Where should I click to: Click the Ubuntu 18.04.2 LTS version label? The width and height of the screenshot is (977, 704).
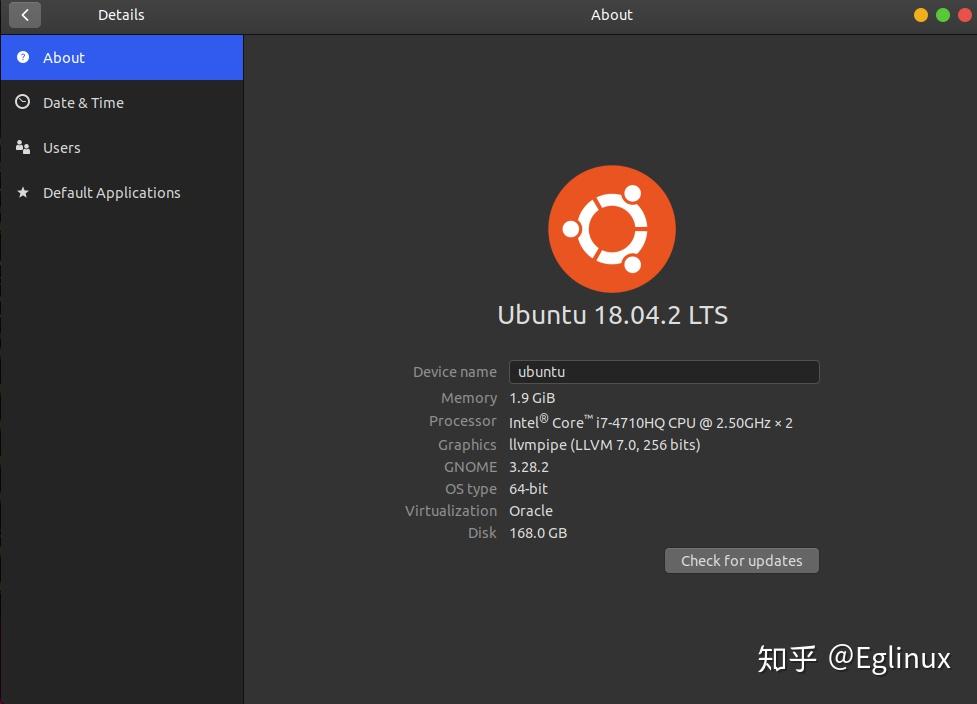coord(611,314)
